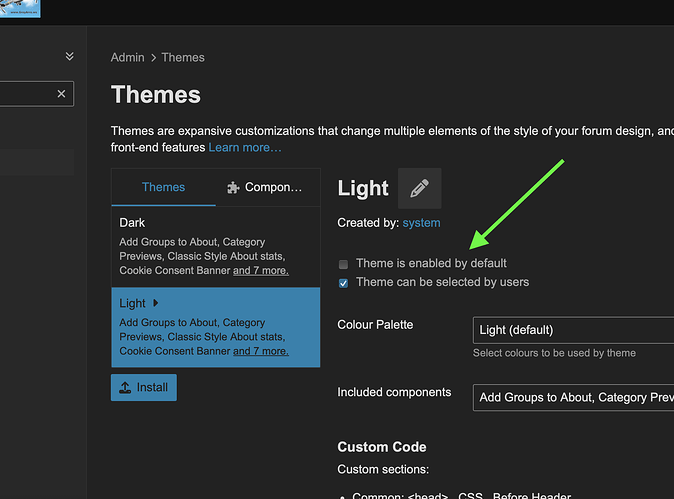The height and width of the screenshot is (499, 674).
Task: Go to Admin in the breadcrumb
Action: pos(128,58)
